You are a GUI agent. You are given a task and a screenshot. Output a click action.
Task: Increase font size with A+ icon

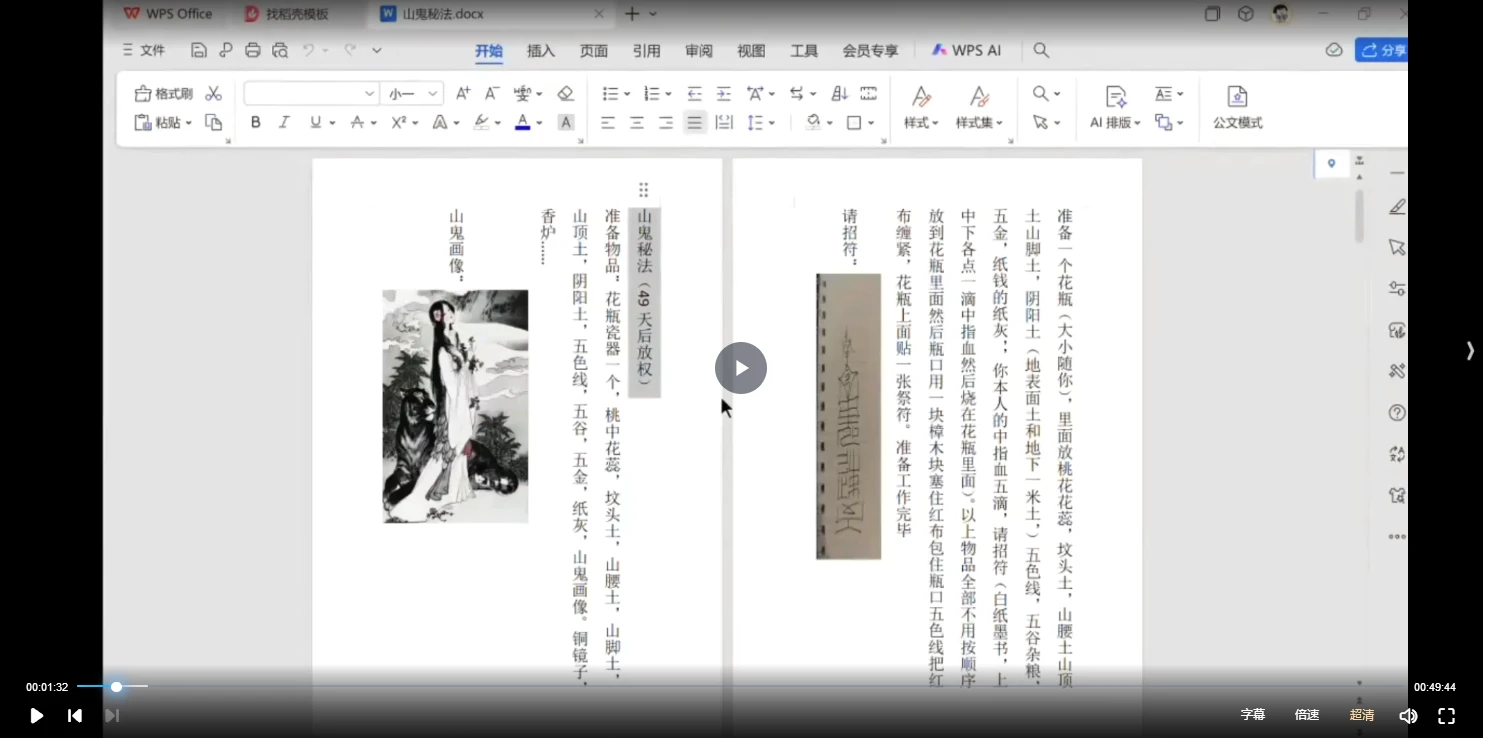point(463,93)
